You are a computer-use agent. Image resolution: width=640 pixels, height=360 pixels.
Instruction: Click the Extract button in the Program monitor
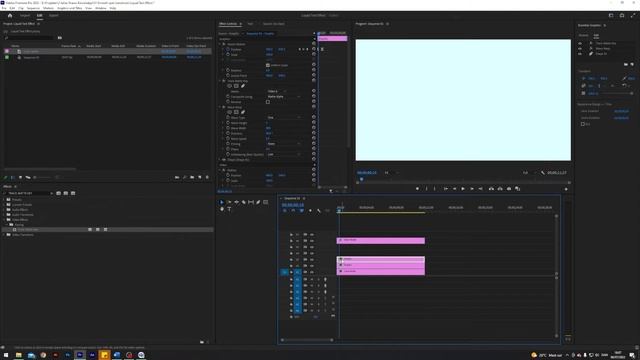(500, 189)
